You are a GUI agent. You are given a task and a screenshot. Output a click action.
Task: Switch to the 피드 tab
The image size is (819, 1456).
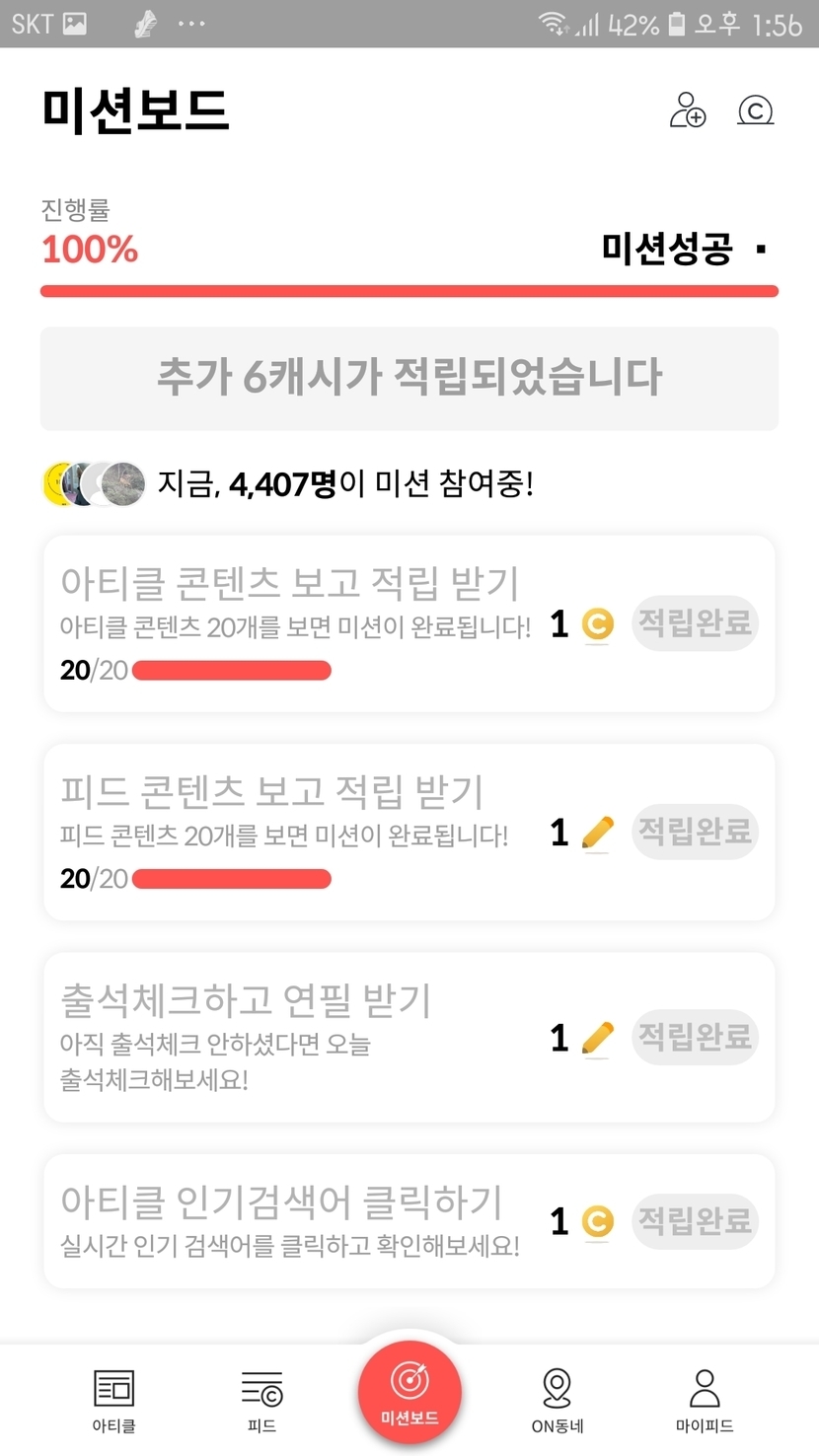point(261,1400)
